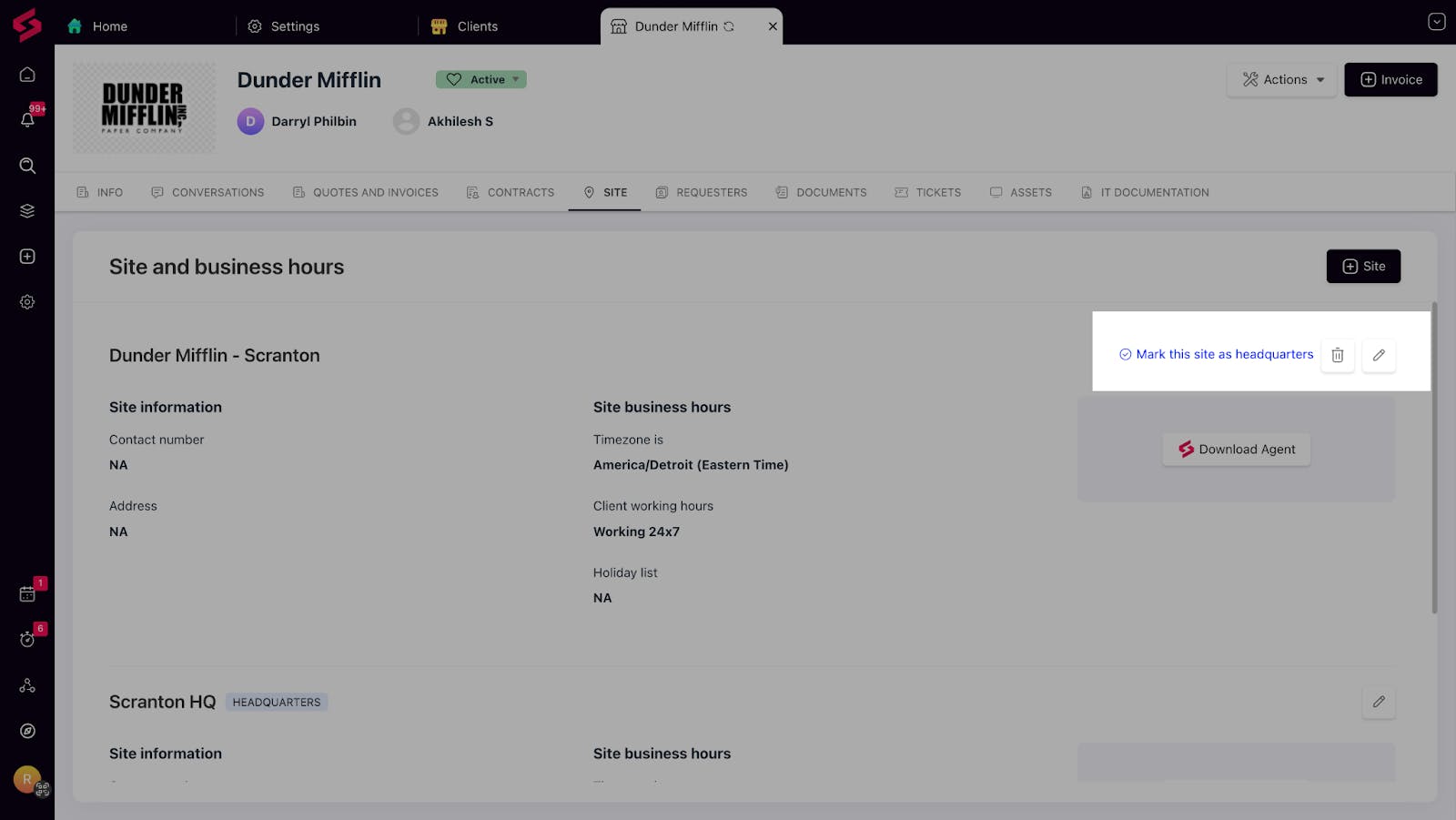The image size is (1456, 820).
Task: Change the Active status dropdown
Action: pyautogui.click(x=480, y=79)
